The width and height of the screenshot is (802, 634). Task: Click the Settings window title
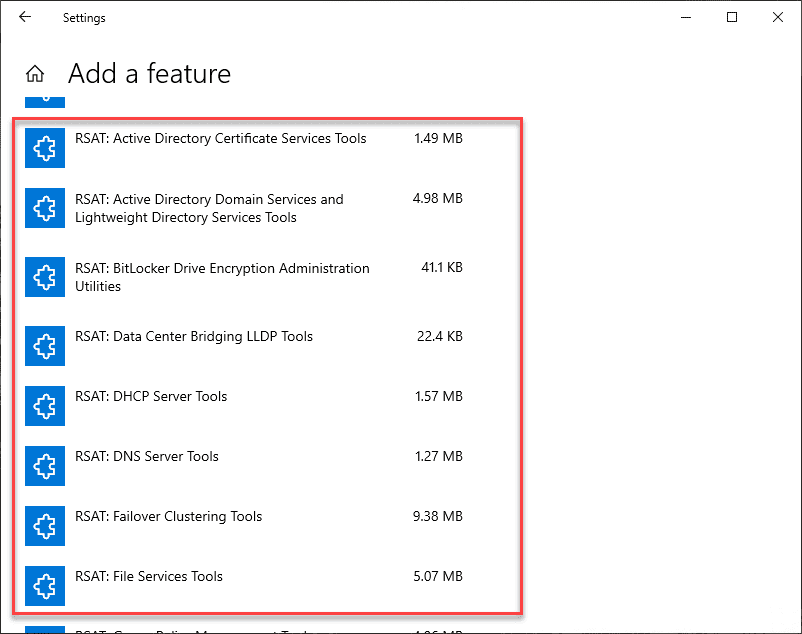[x=84, y=18]
